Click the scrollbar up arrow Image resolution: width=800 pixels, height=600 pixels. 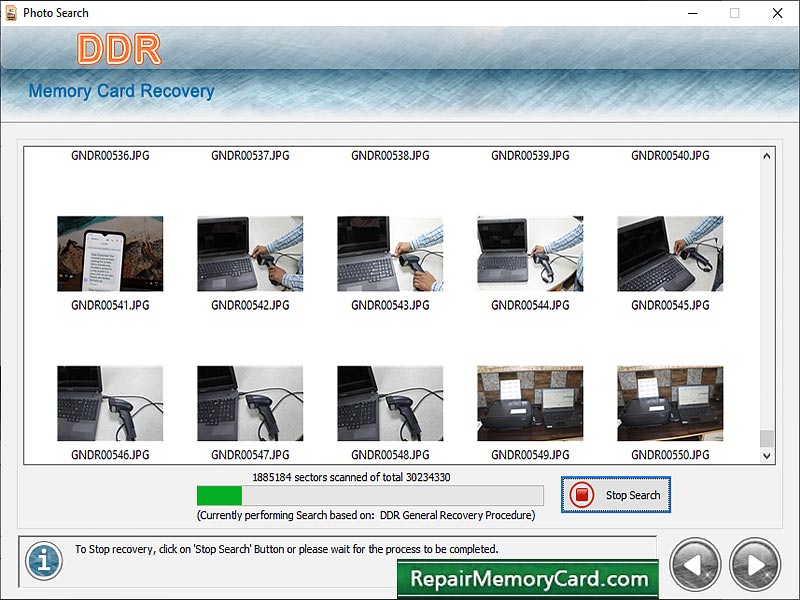tap(766, 156)
